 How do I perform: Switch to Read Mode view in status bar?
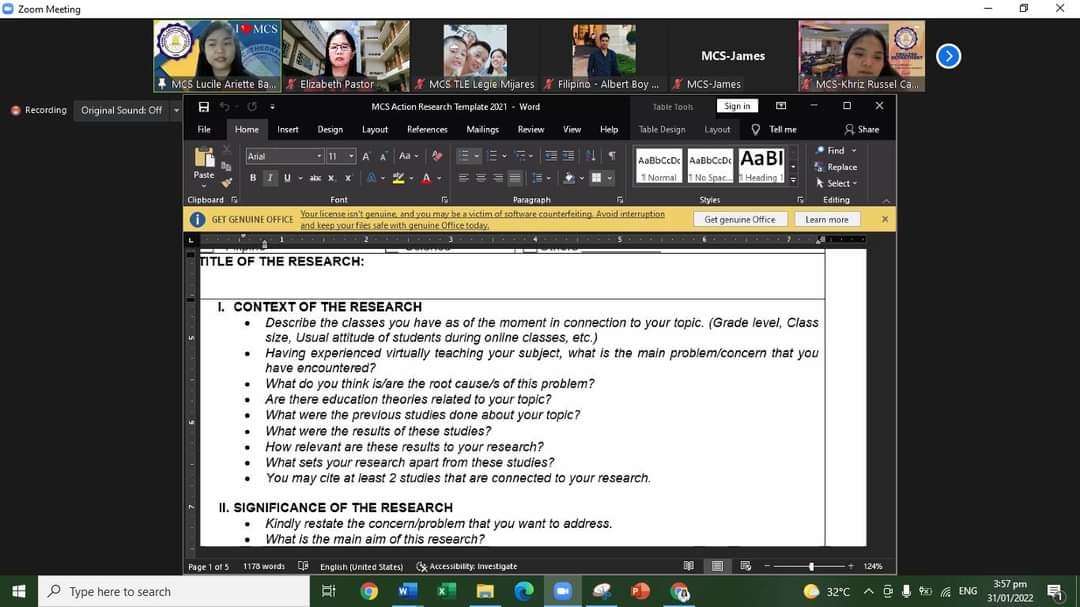688,566
